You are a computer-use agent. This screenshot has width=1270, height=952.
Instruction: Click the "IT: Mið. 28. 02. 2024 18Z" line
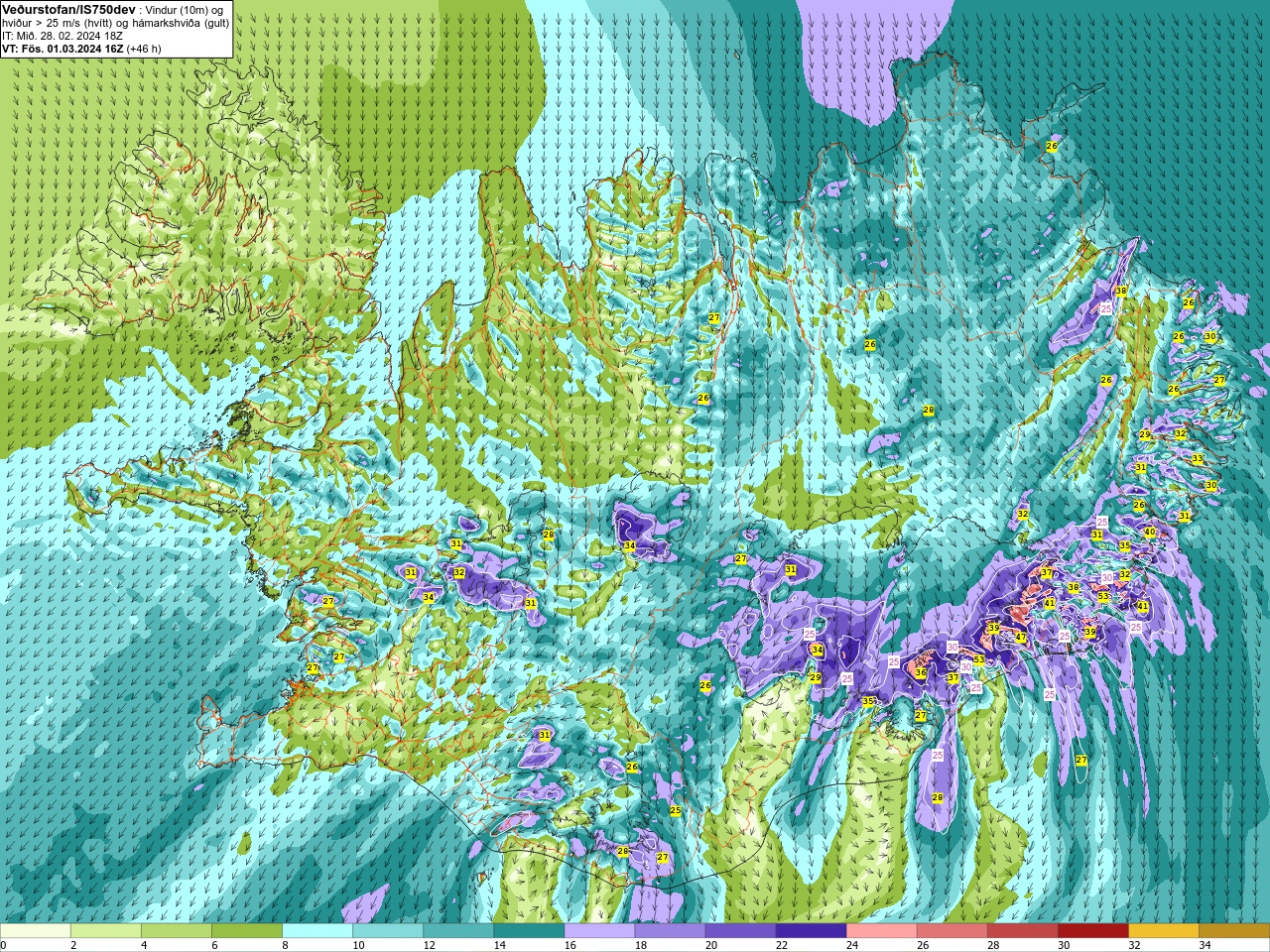pyautogui.click(x=63, y=36)
